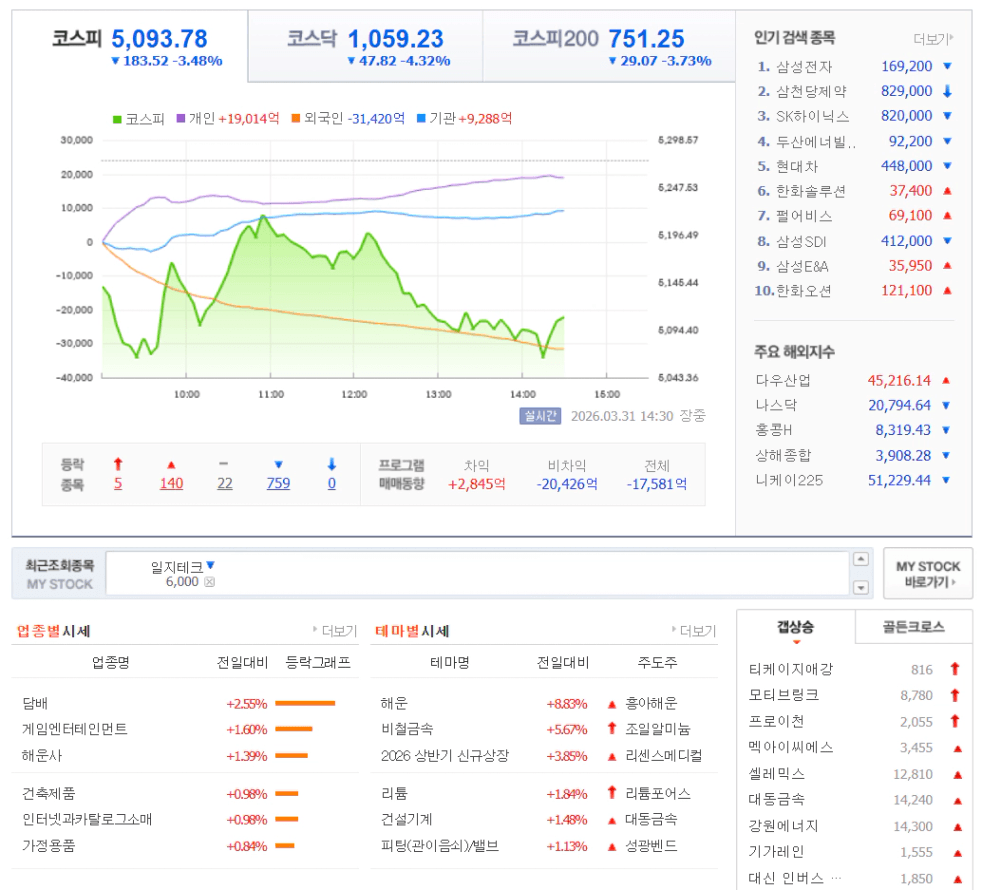Screen dimensions: 982x890
Task: Open 한화솔루션 stock link
Action: pos(811,191)
